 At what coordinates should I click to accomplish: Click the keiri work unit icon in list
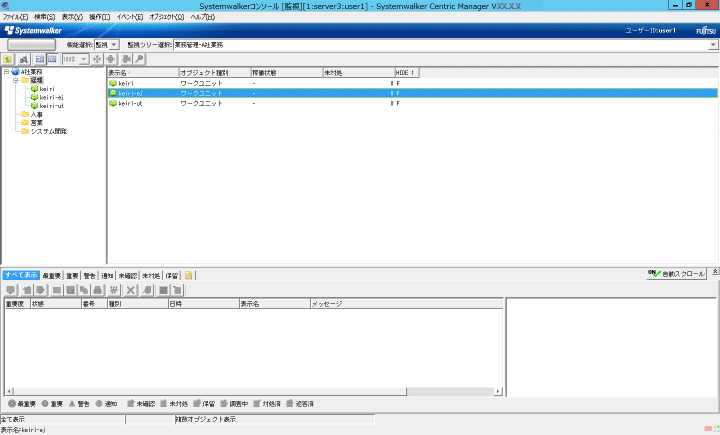pos(113,83)
